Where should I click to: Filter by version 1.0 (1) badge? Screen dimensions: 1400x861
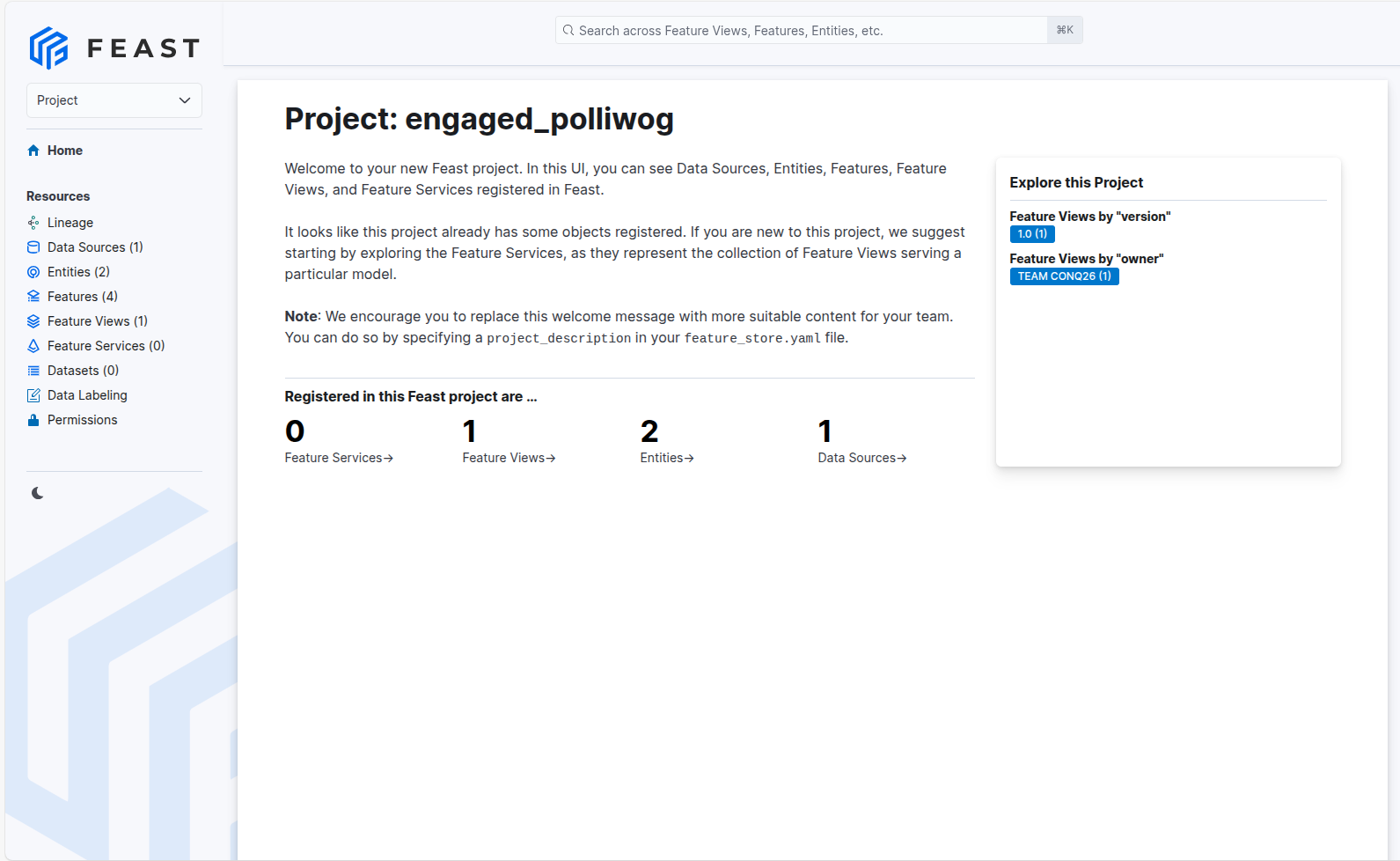tap(1032, 234)
